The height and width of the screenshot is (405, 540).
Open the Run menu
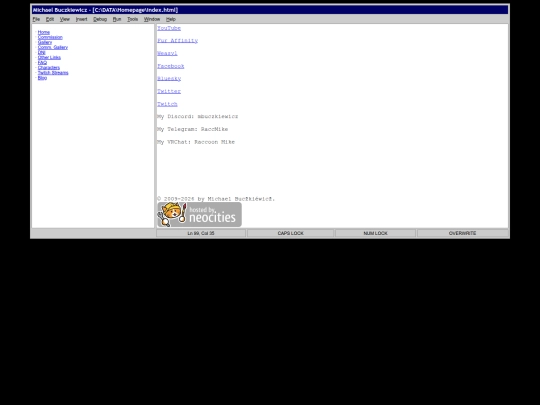tap(117, 19)
